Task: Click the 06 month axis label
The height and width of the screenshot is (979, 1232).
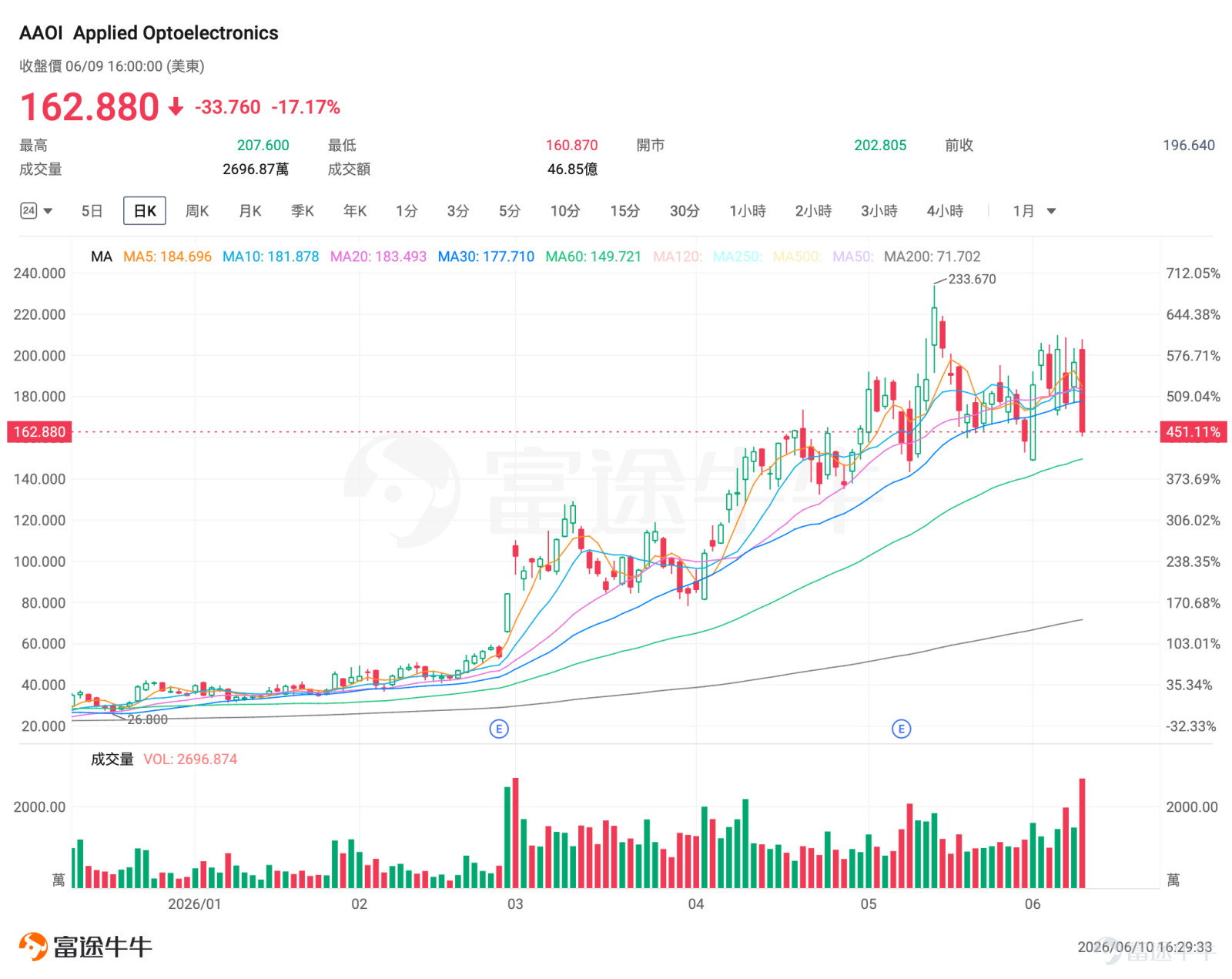Action: pos(1033,904)
